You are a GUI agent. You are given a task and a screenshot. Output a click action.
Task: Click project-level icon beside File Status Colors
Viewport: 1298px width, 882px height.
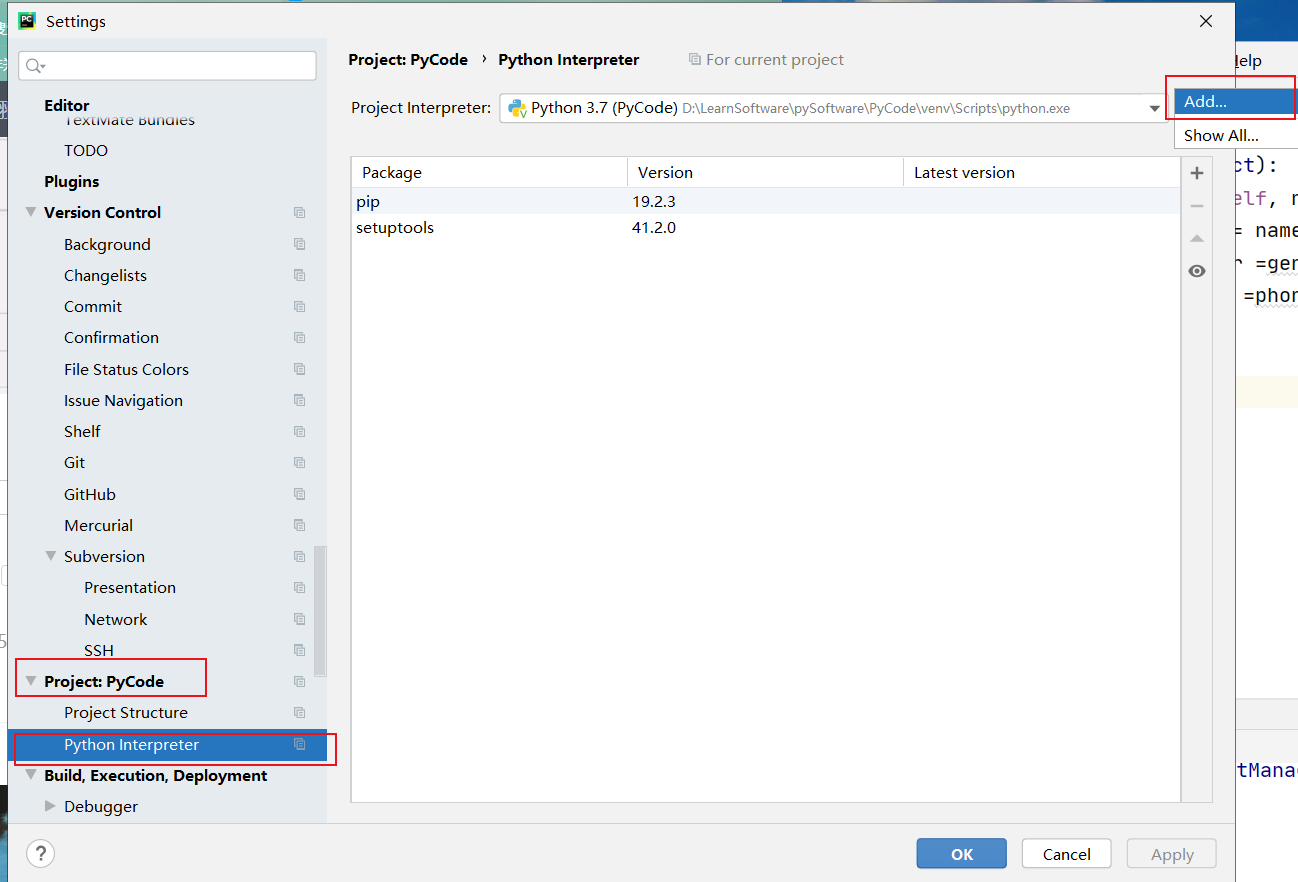pyautogui.click(x=299, y=369)
